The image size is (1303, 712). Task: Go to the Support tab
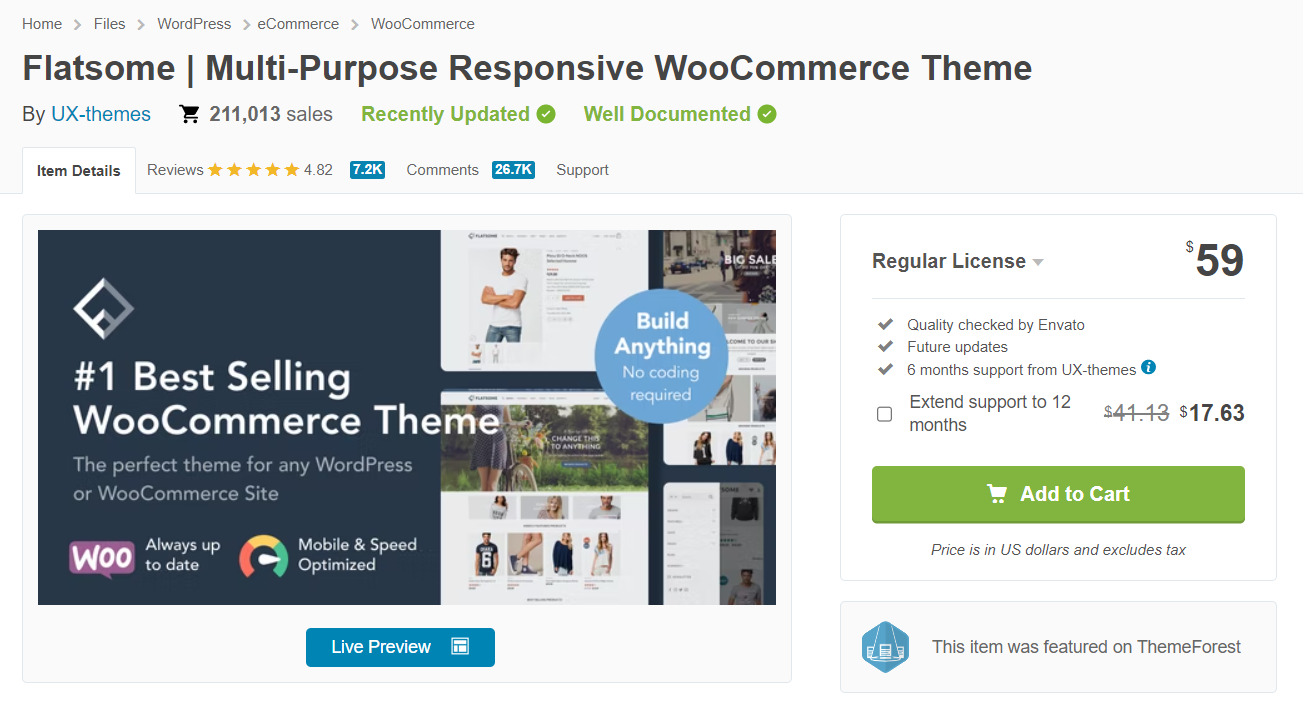(582, 170)
